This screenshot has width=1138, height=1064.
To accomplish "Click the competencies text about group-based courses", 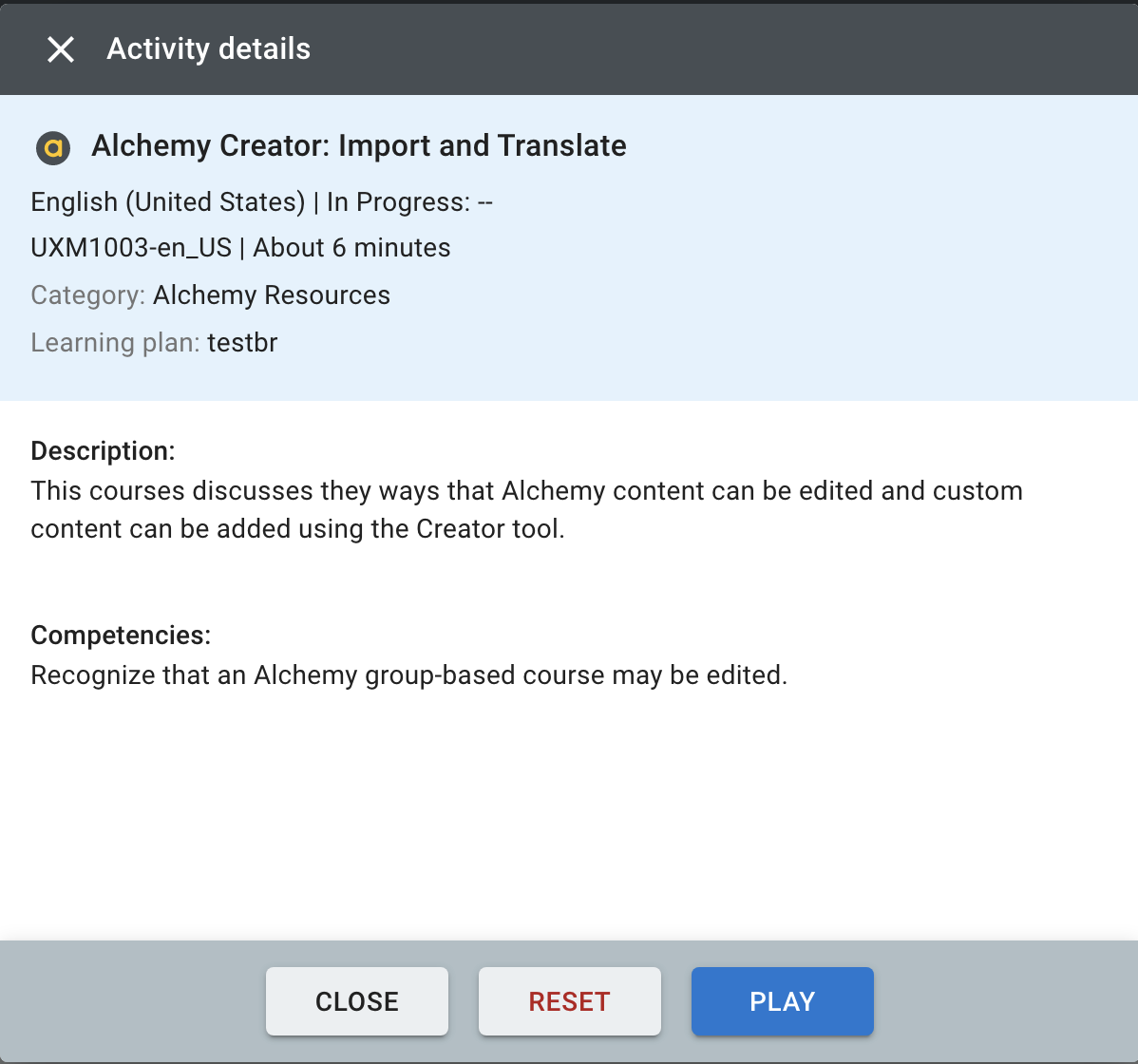I will [x=407, y=674].
